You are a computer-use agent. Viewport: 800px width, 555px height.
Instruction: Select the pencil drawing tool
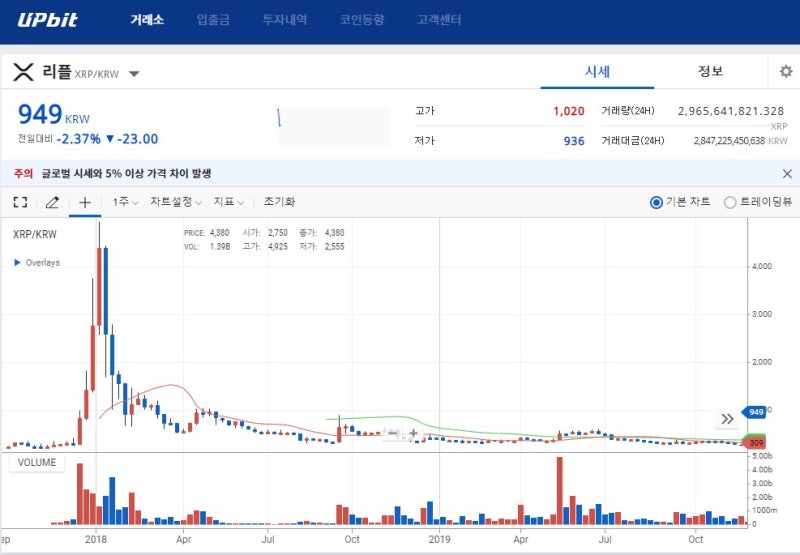coord(52,202)
